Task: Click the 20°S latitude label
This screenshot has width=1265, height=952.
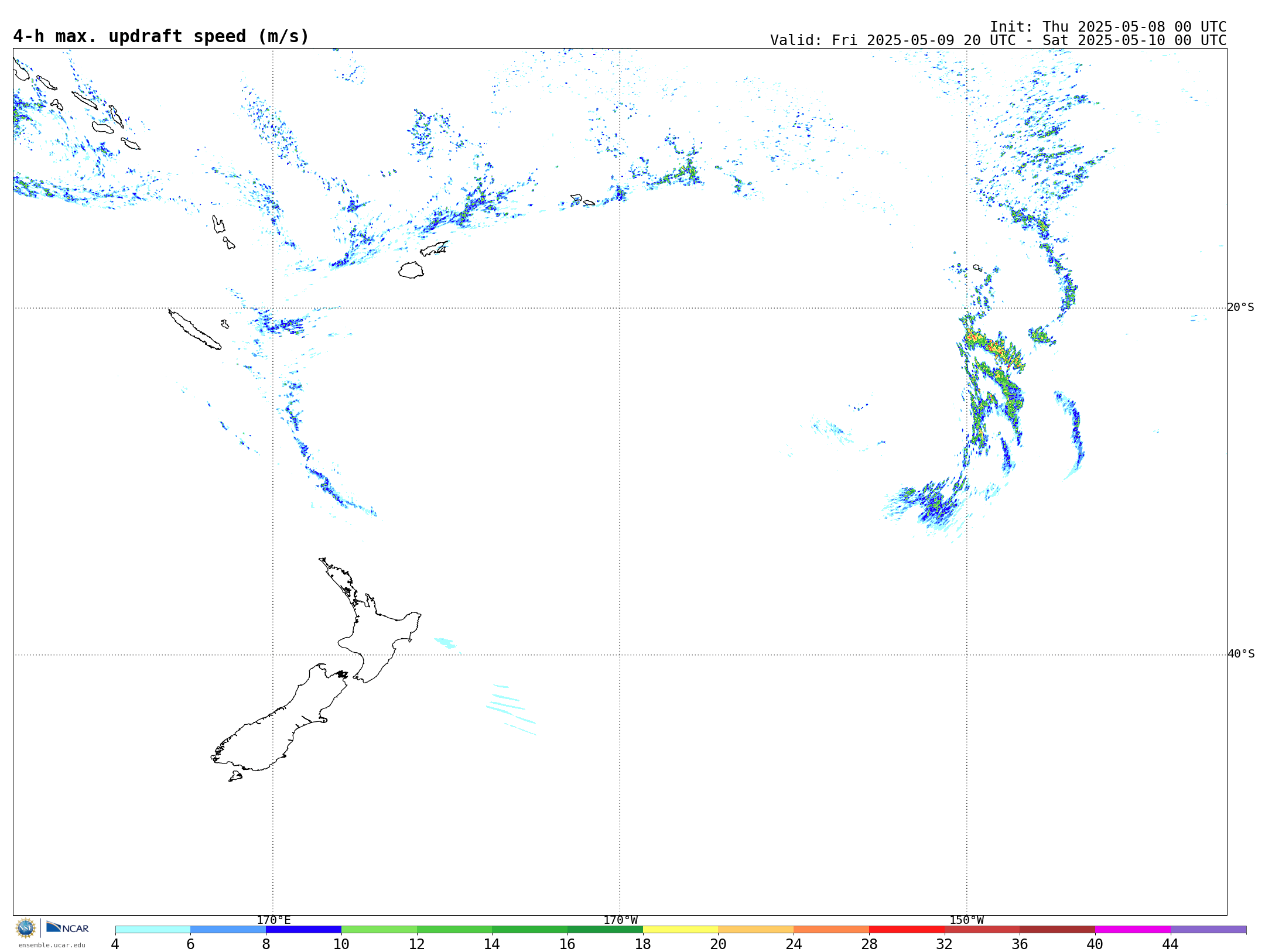Action: pos(1241,307)
